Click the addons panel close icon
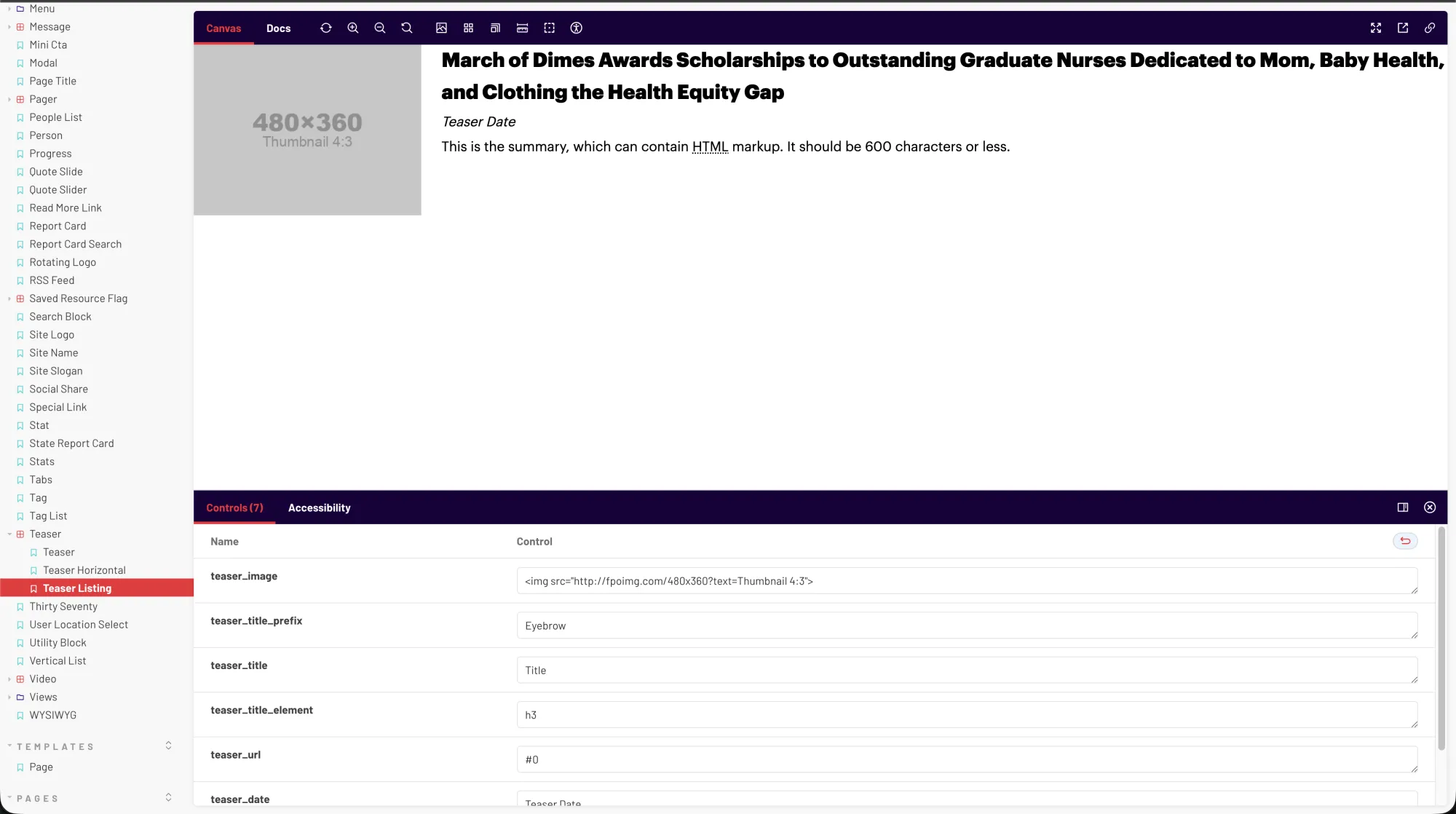This screenshot has height=814, width=1456. click(x=1430, y=507)
